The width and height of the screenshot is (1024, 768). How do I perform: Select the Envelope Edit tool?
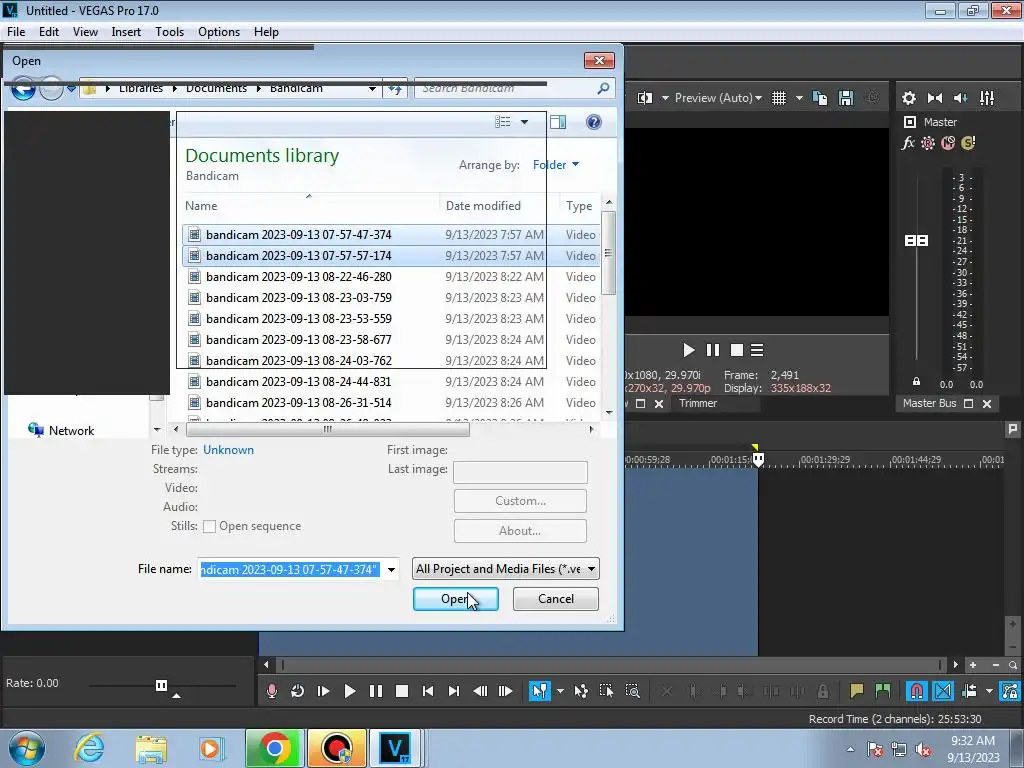pos(581,691)
